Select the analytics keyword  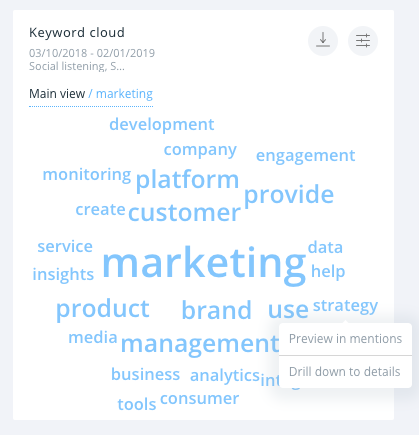point(225,376)
